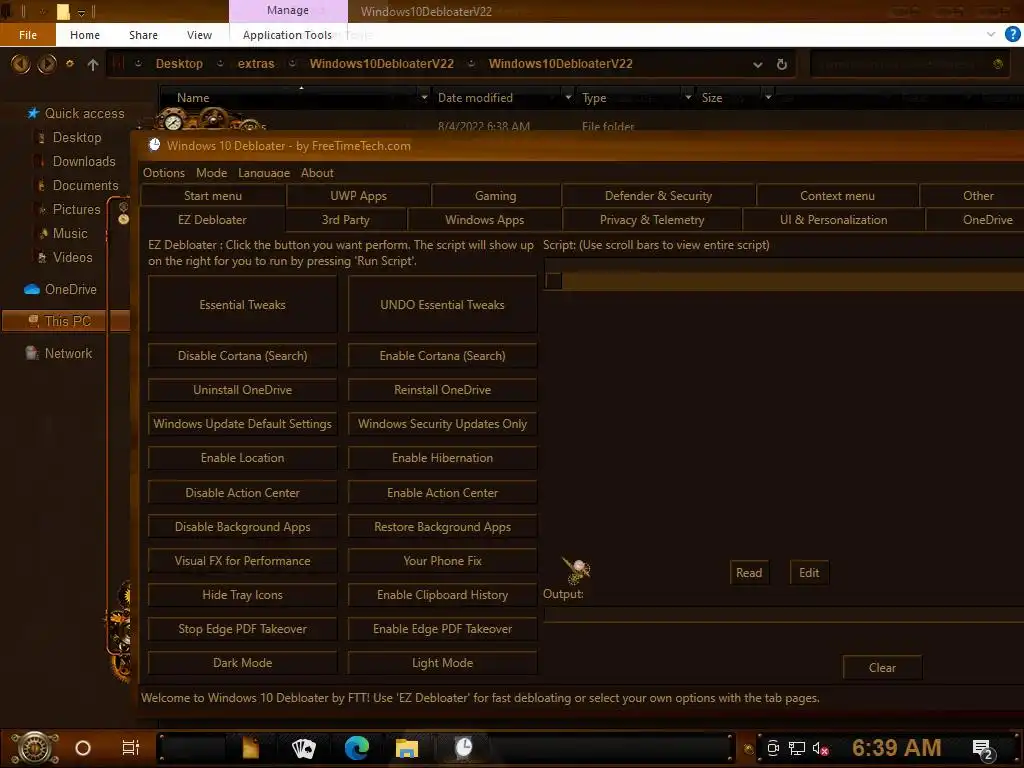
Task: Click the muted volume tray icon
Action: point(820,748)
